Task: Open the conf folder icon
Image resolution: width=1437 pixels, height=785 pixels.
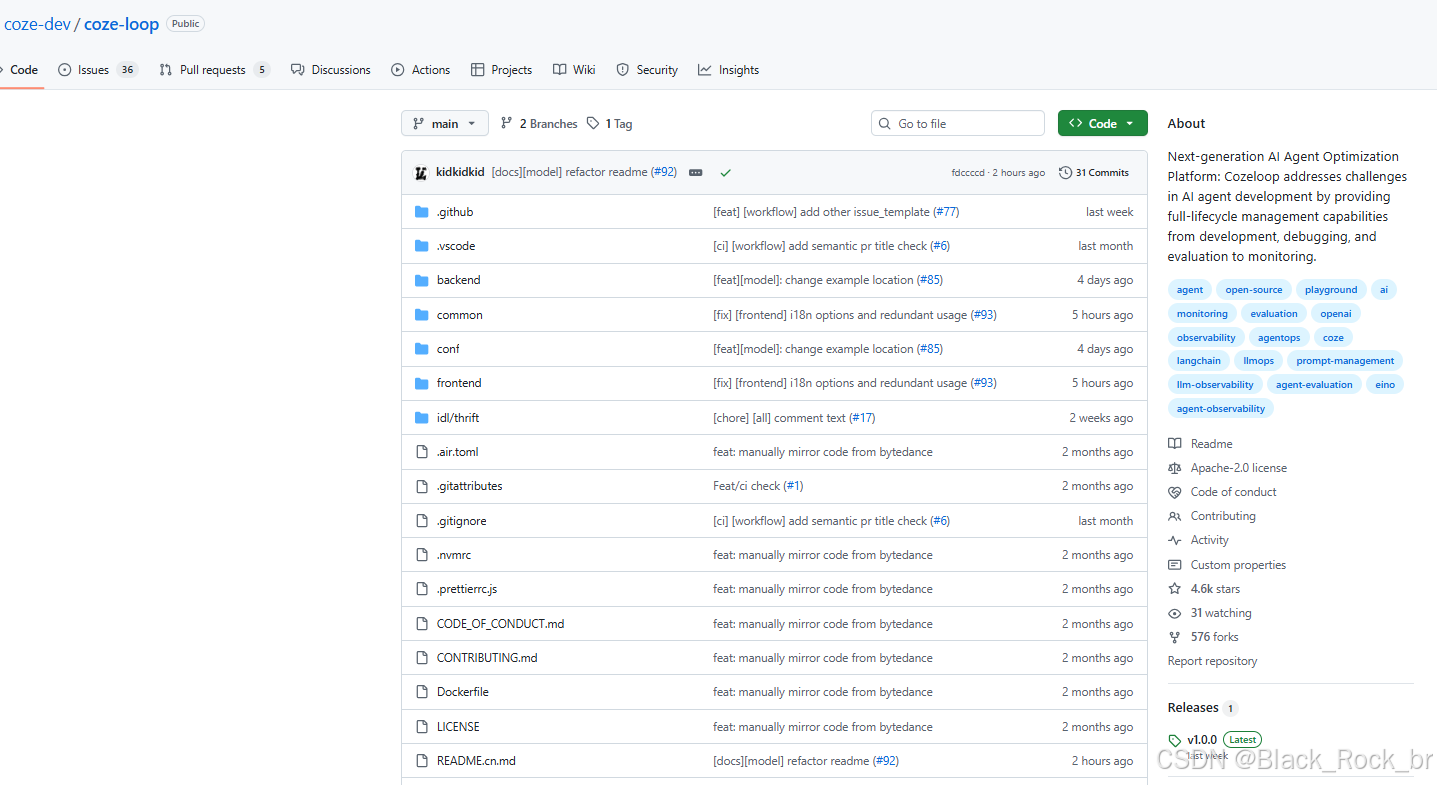Action: (422, 349)
